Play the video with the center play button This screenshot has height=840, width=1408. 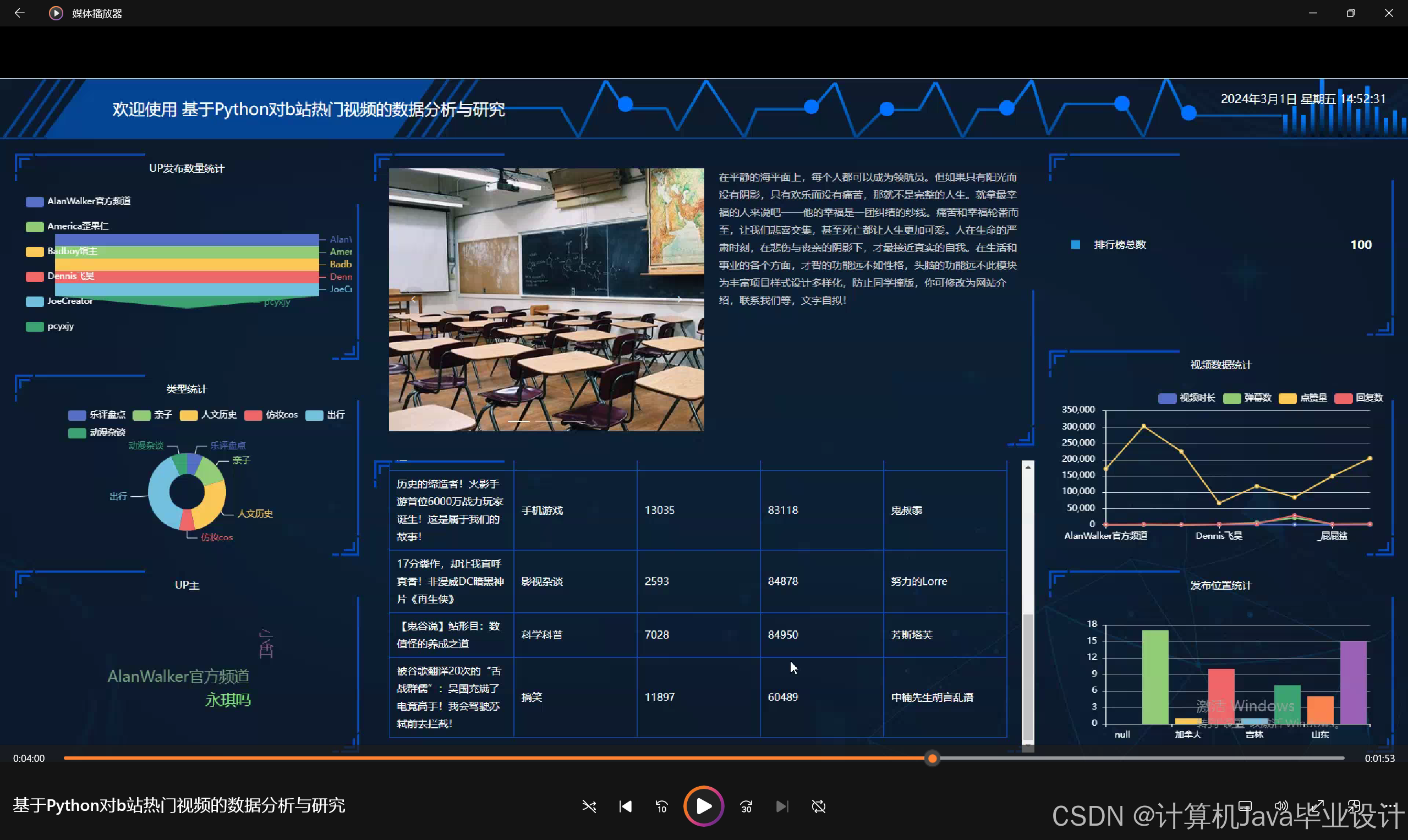pyautogui.click(x=704, y=806)
